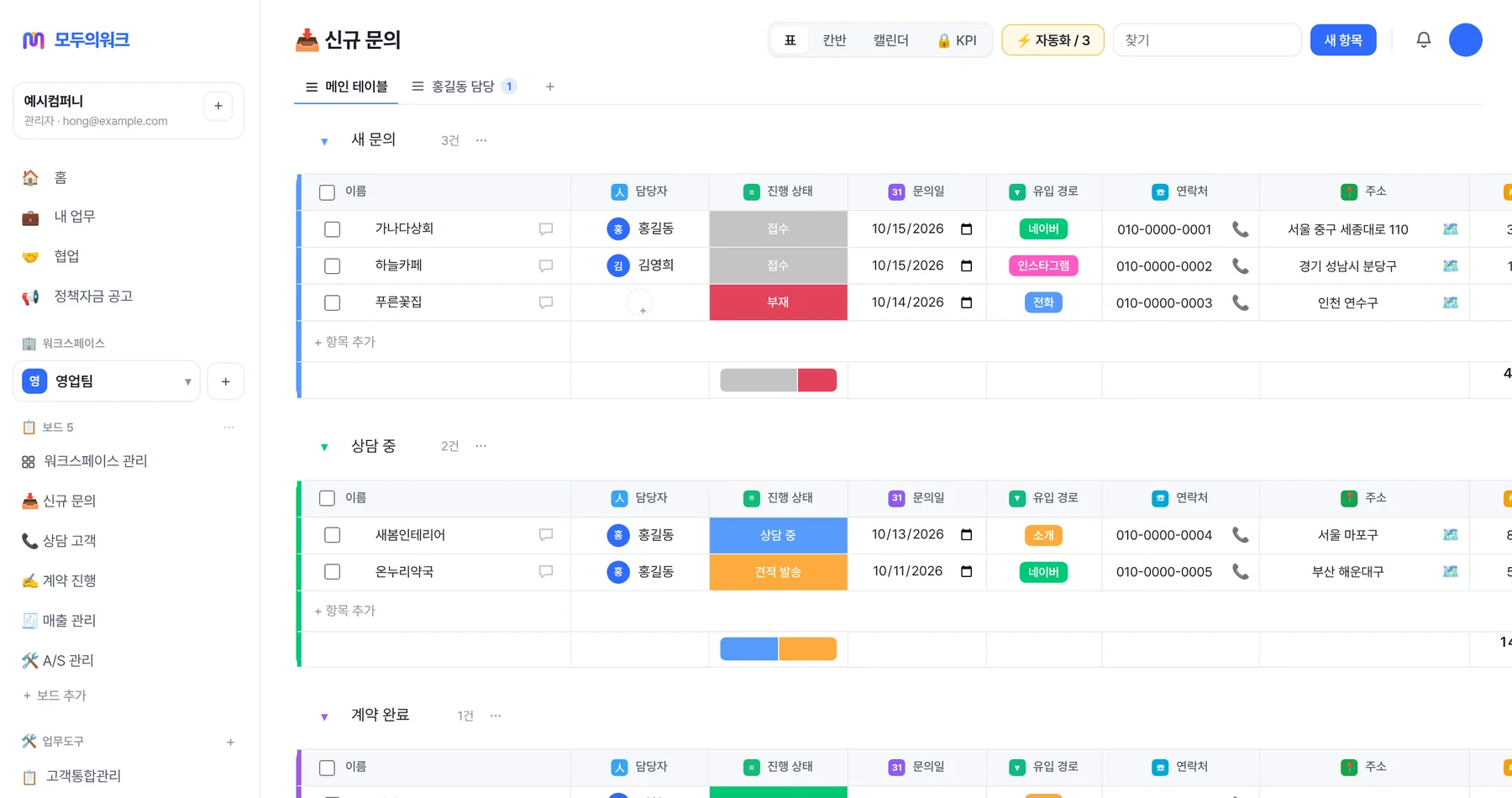Open more options for 상담 중 group

[481, 446]
